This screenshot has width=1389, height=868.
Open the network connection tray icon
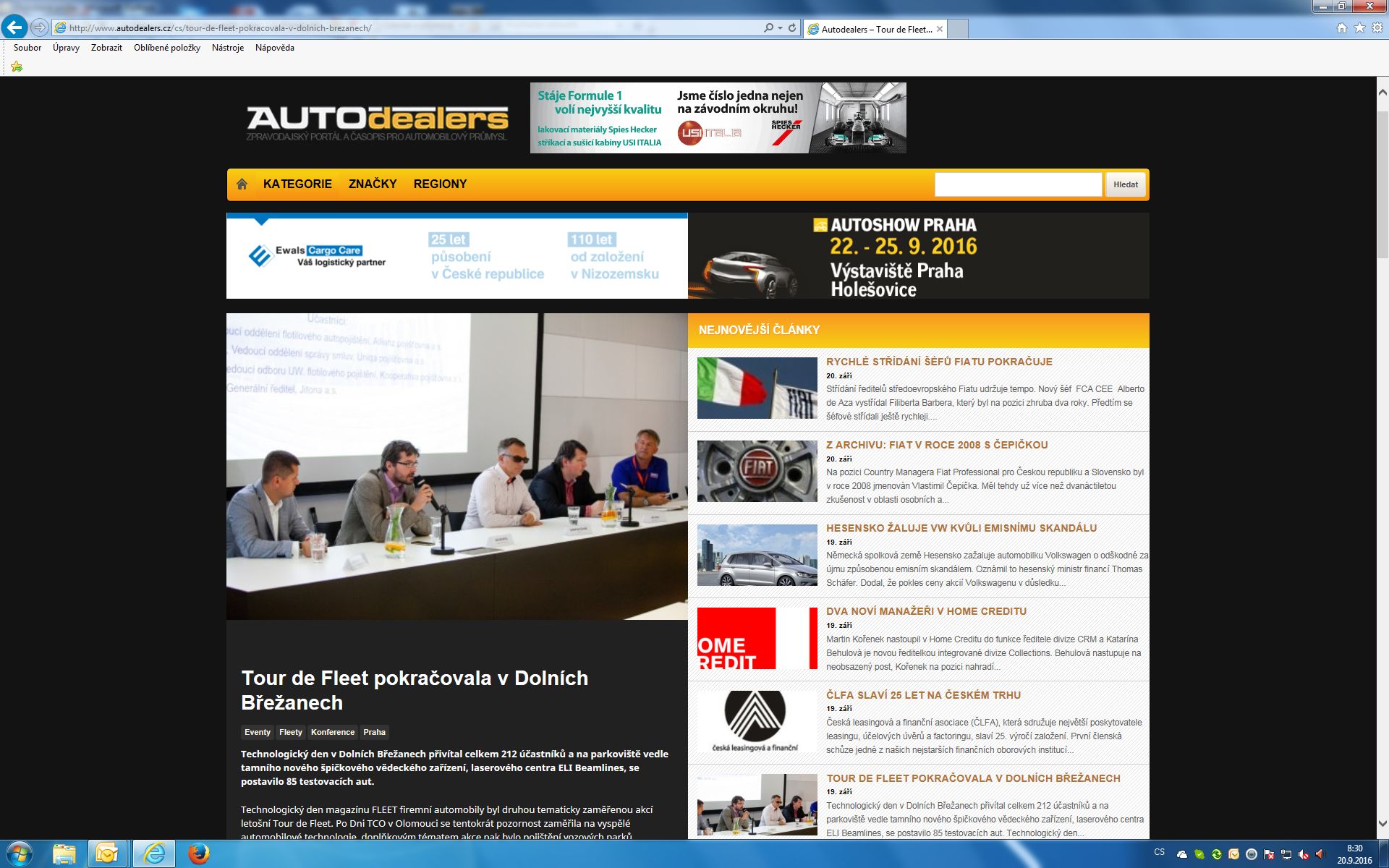pyautogui.click(x=1286, y=854)
